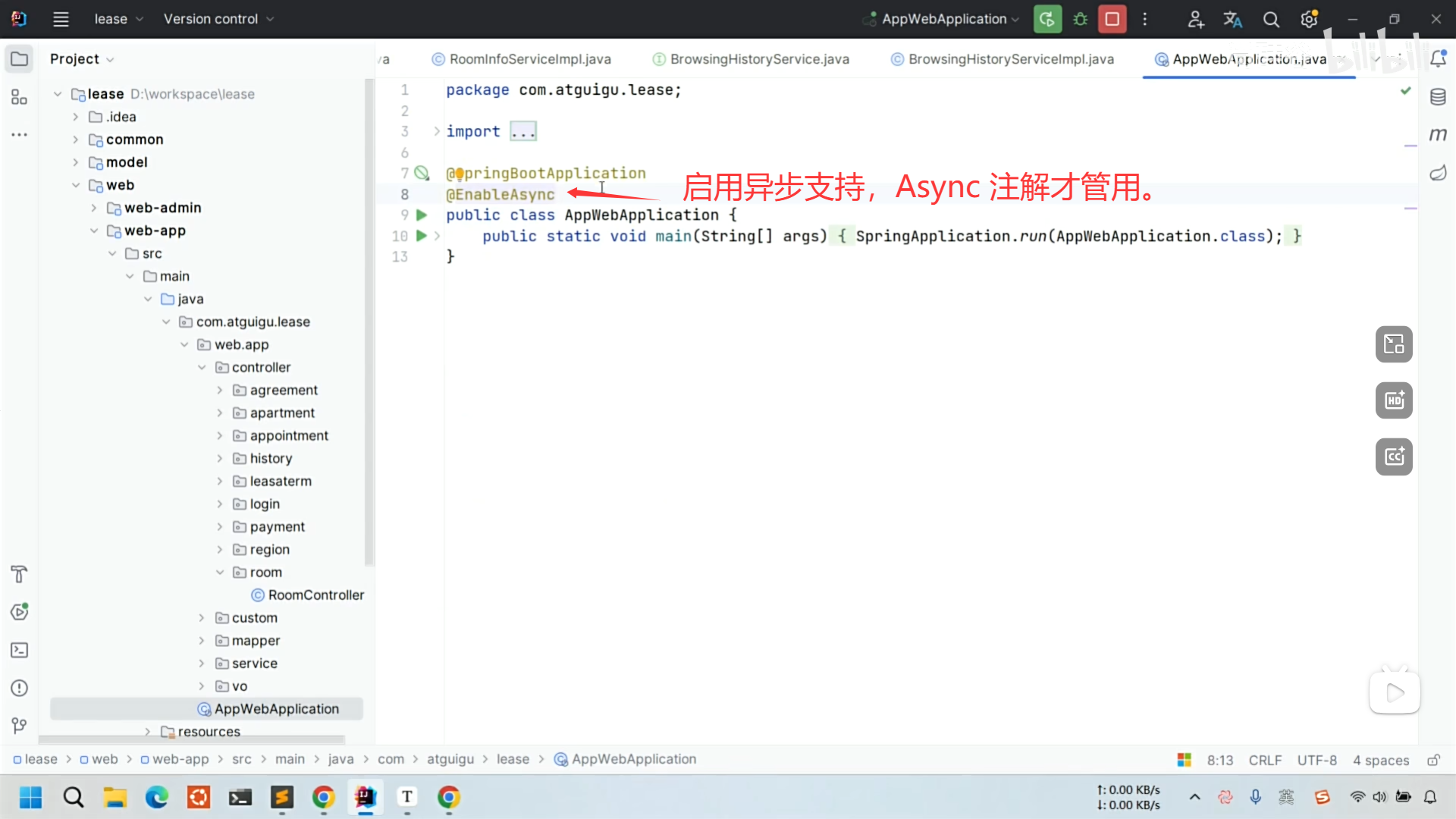Open the Problems tool window
This screenshot has width=1456, height=819.
tap(19, 688)
